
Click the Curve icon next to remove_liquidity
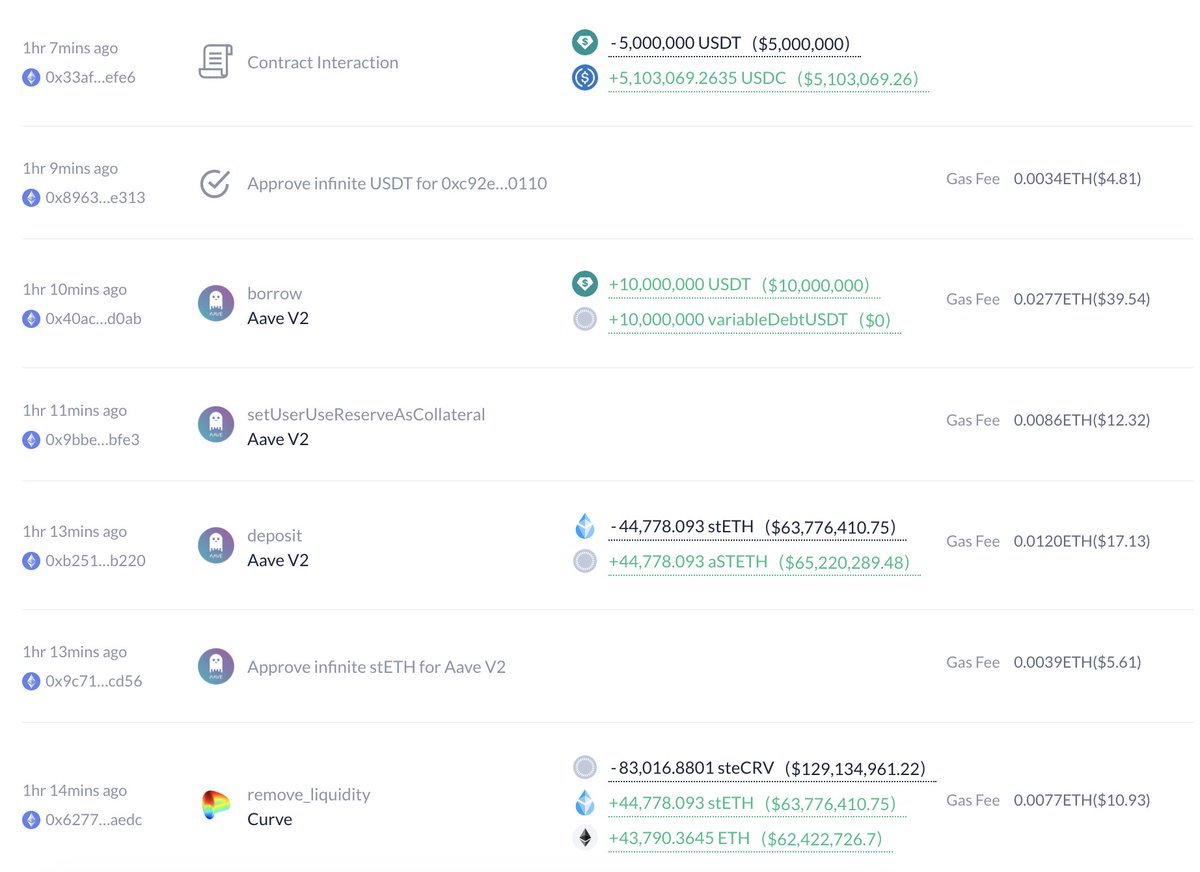click(215, 802)
